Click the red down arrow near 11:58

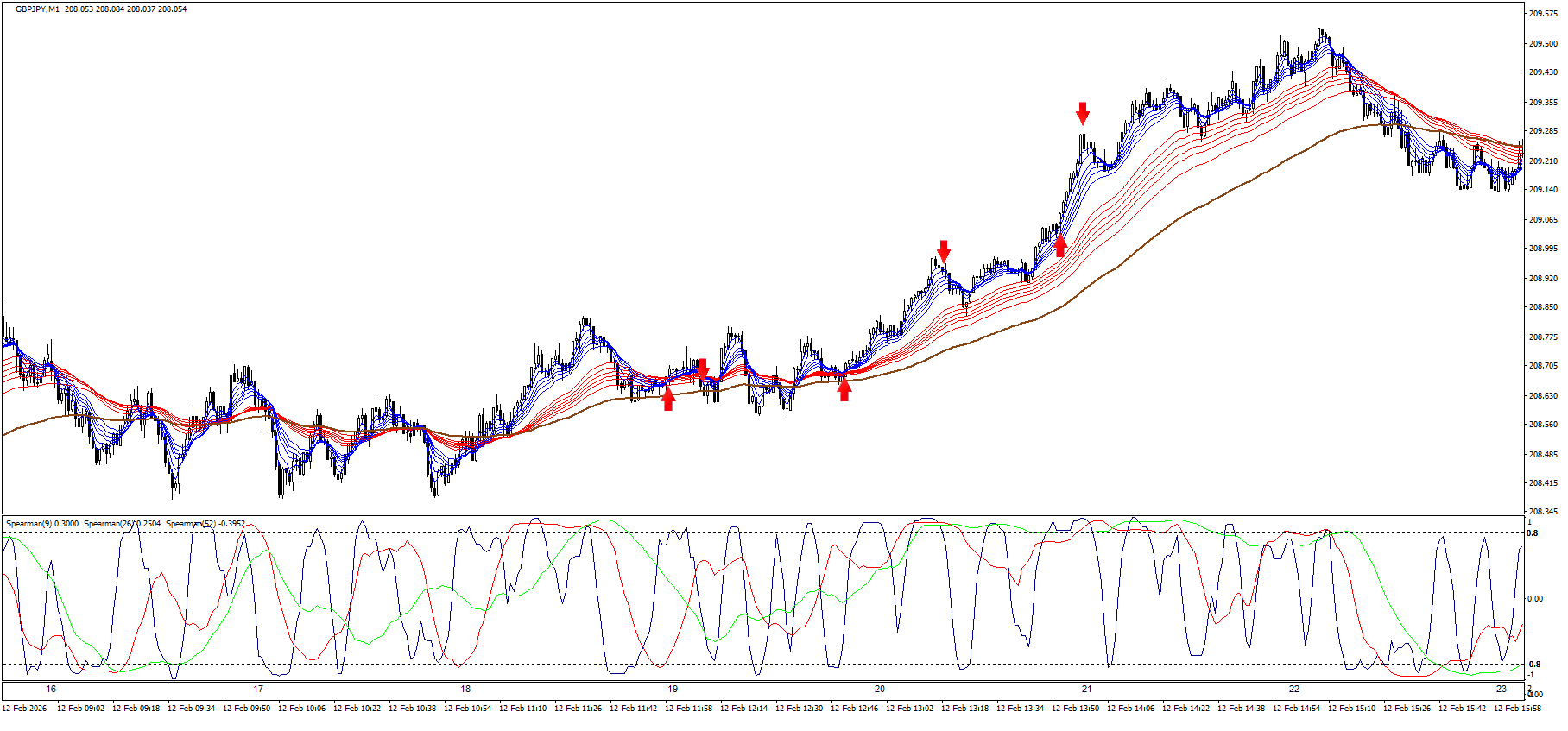click(703, 369)
